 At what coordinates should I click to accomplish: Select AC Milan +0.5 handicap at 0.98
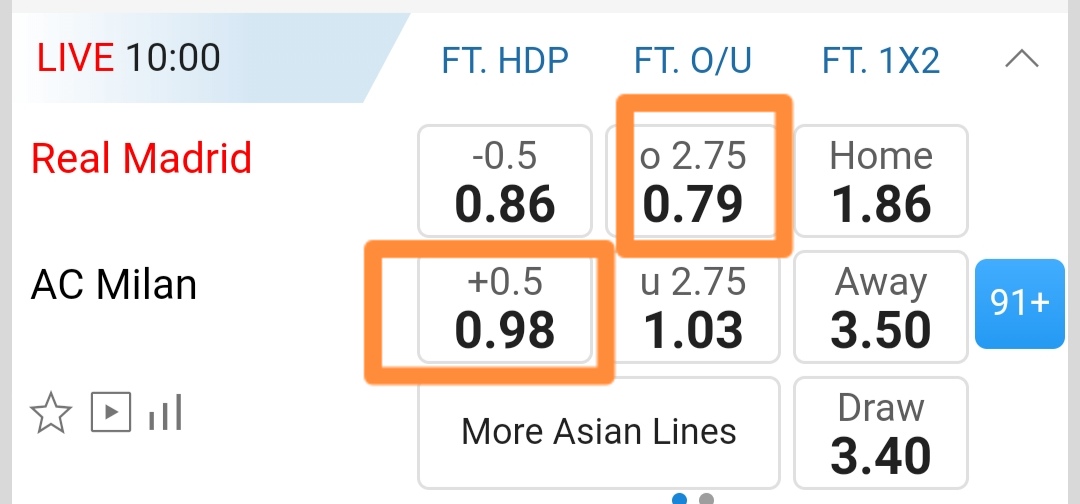(504, 306)
